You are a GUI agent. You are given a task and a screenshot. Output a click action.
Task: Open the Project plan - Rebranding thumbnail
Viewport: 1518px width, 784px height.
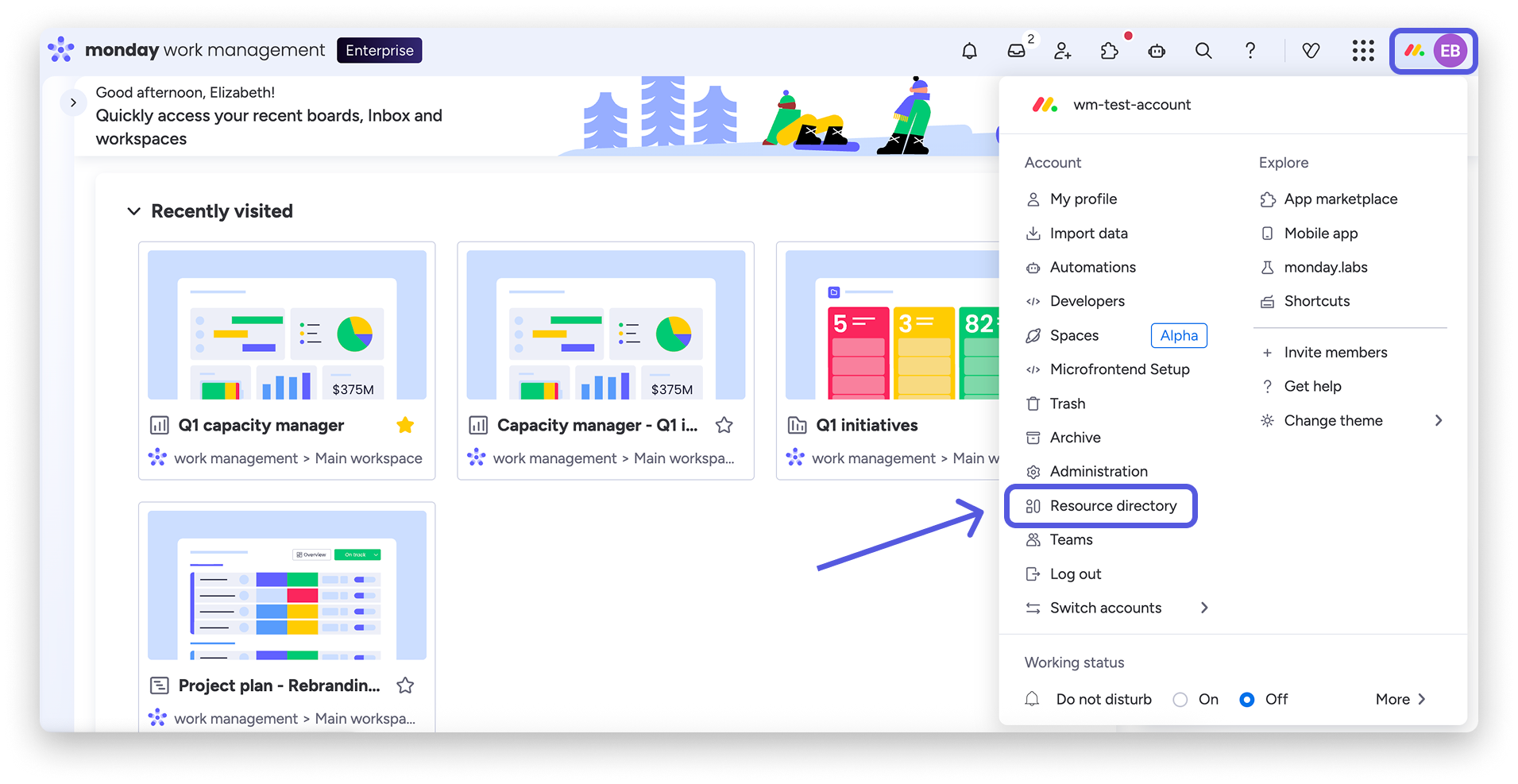pyautogui.click(x=287, y=585)
